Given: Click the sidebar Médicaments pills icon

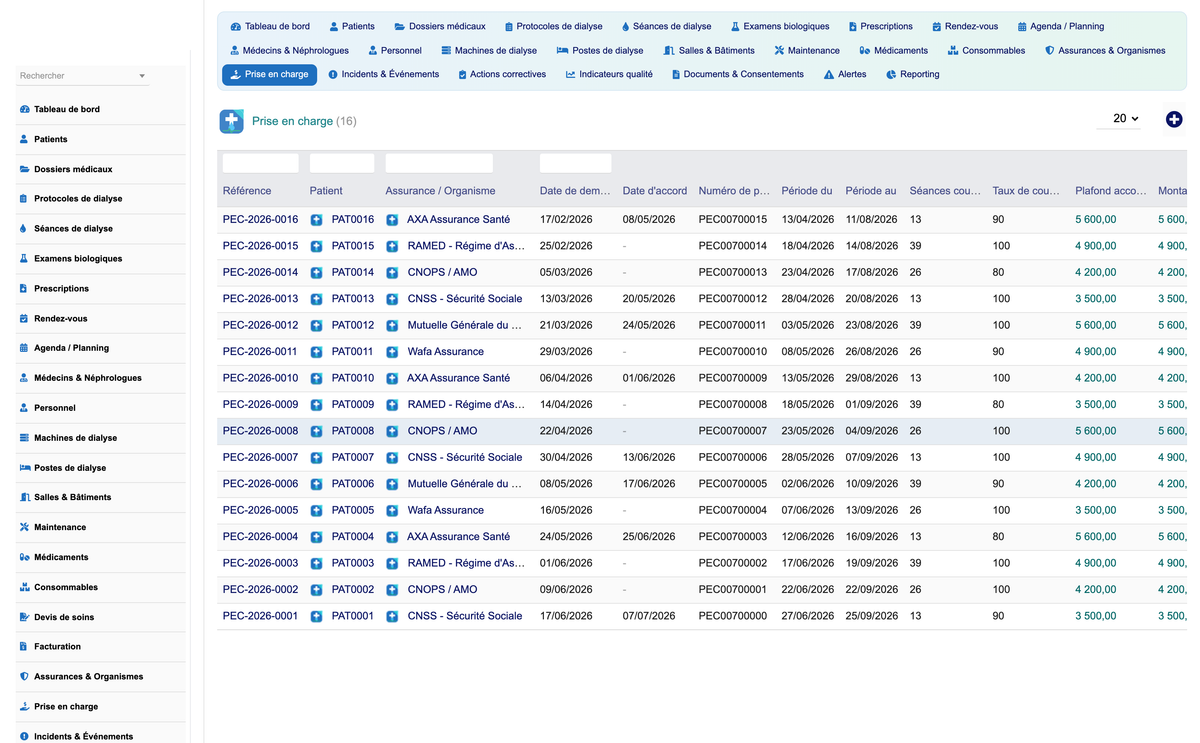Looking at the screenshot, I should click(x=24, y=557).
